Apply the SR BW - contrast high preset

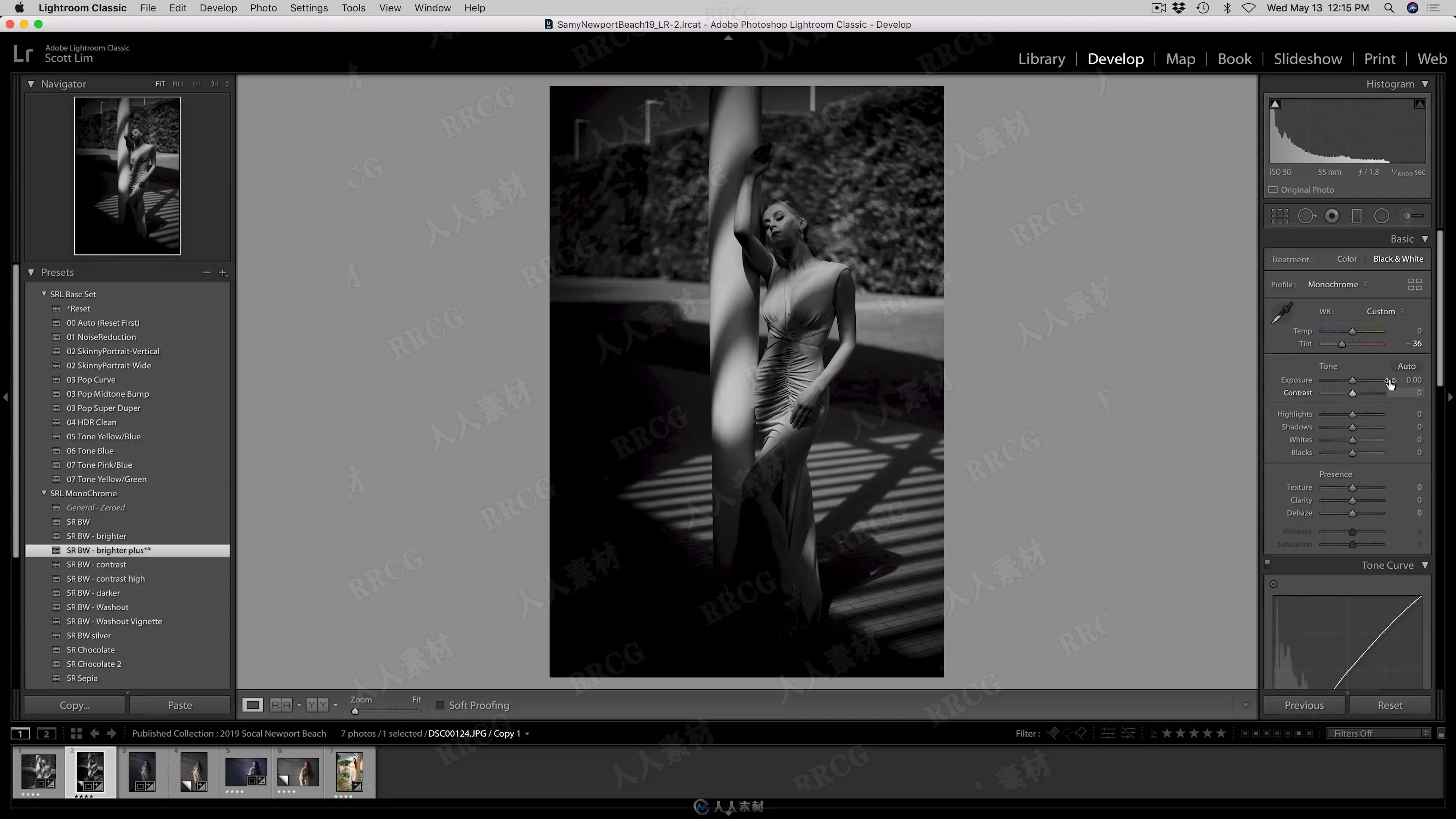point(106,578)
